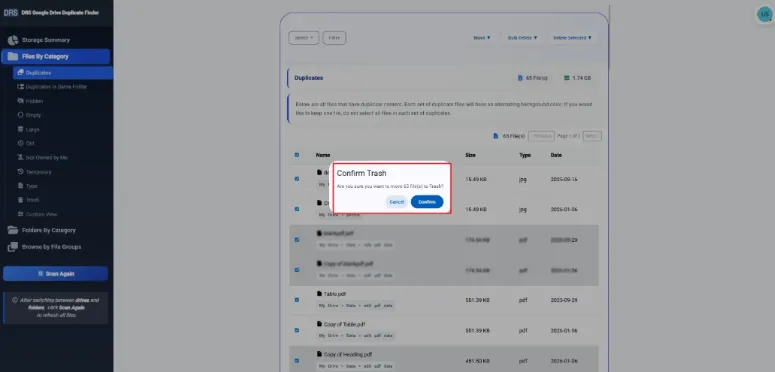Click the Page 1 of 1 label
Screen dimensions: 775x372
[568, 136]
